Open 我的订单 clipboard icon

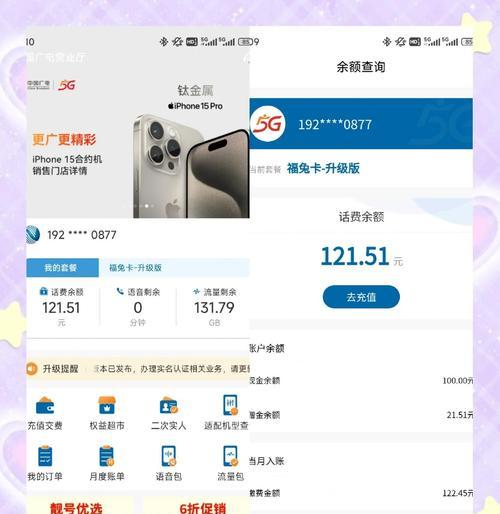click(x=45, y=456)
